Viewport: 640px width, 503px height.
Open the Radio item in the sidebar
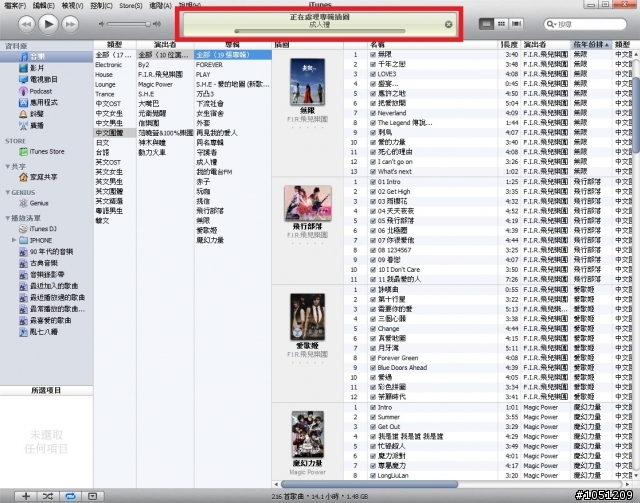click(x=31, y=125)
